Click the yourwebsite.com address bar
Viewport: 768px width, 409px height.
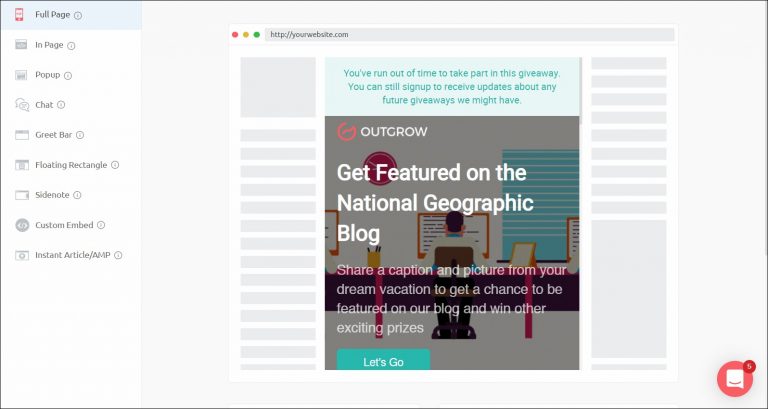click(x=468, y=34)
